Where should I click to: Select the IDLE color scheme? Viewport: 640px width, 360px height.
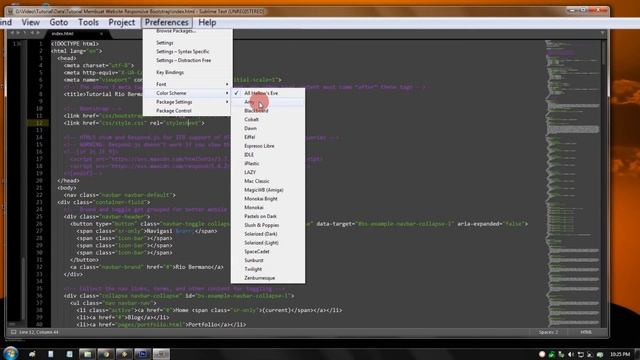[268, 155]
